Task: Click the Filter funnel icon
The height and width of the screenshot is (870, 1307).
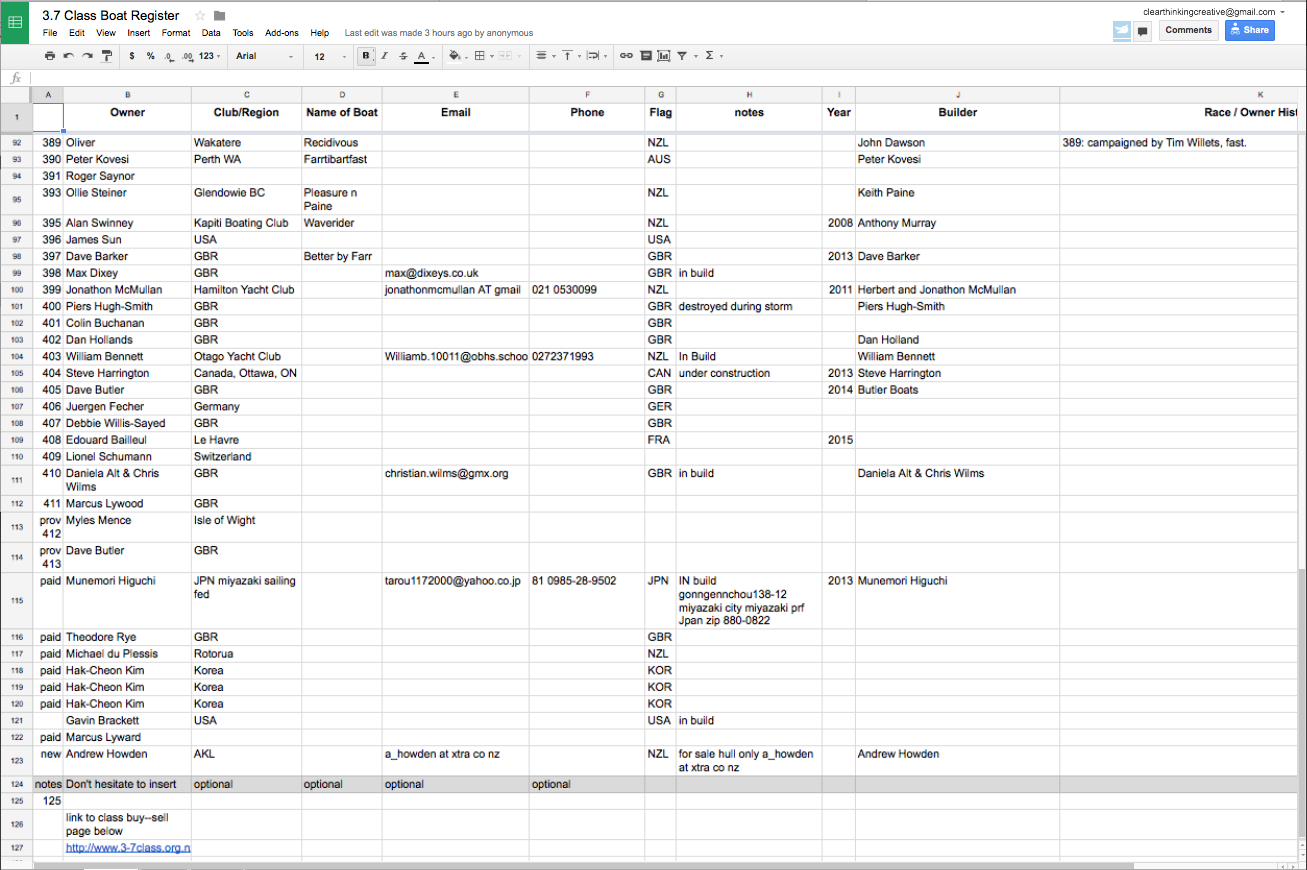Action: click(683, 56)
